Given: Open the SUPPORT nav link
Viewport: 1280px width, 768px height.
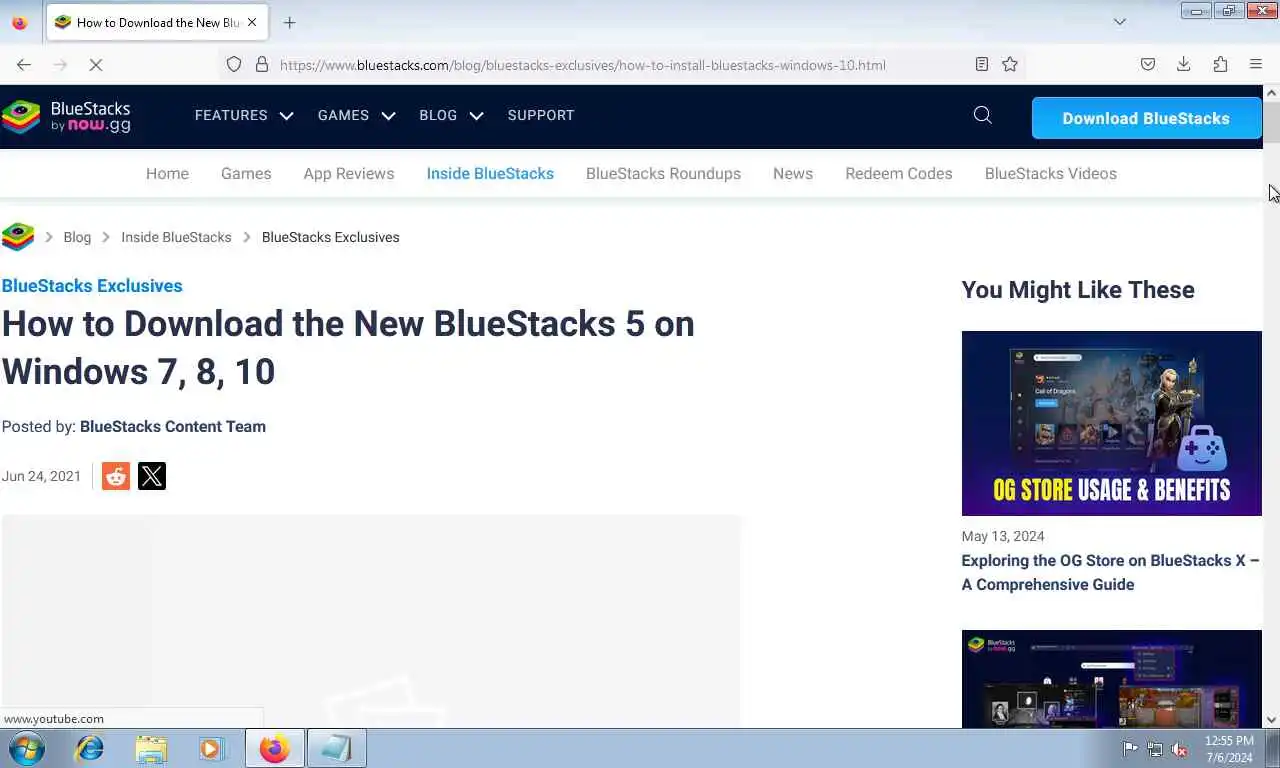Looking at the screenshot, I should point(541,115).
